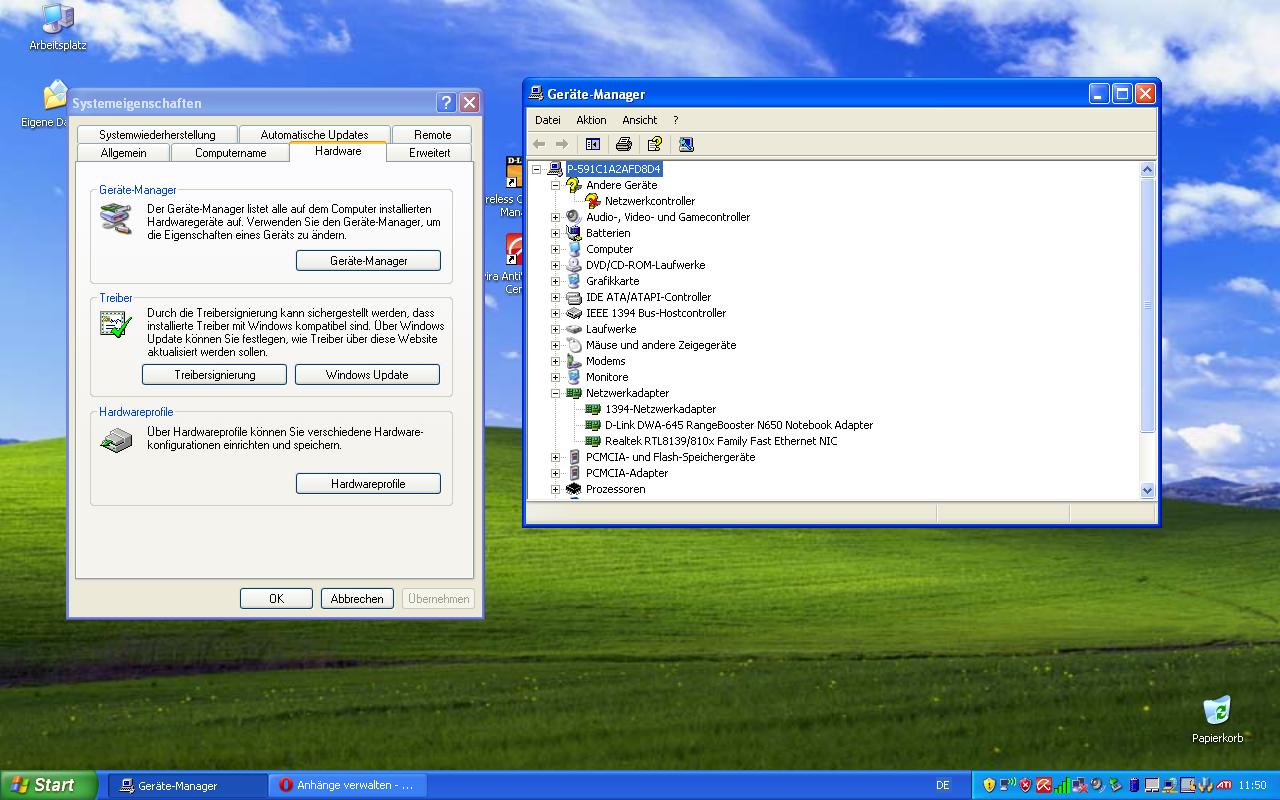Click the DVD/CD-ROM-Laufwerke disc icon
Image resolution: width=1280 pixels, height=800 pixels.
[x=574, y=265]
